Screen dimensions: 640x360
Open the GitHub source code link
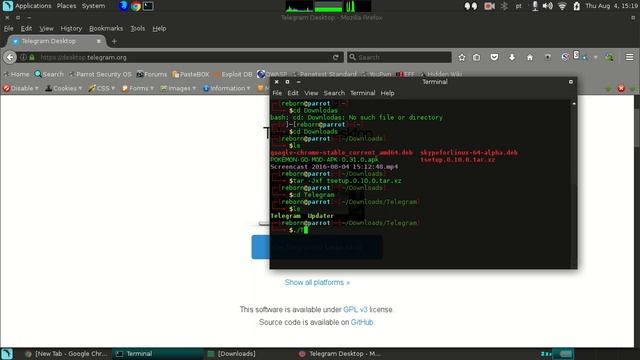[362, 322]
